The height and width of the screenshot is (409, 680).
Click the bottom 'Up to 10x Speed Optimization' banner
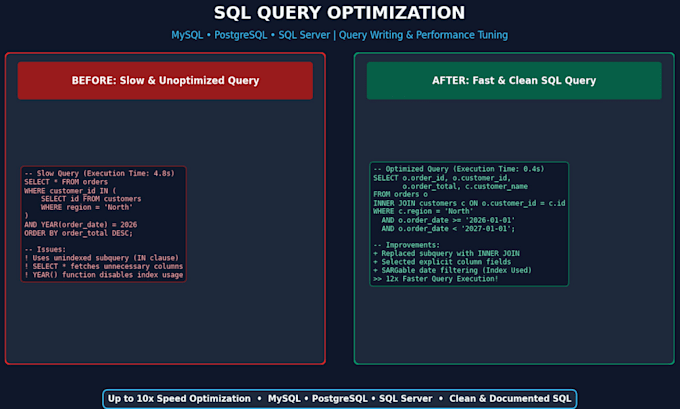tap(340, 399)
